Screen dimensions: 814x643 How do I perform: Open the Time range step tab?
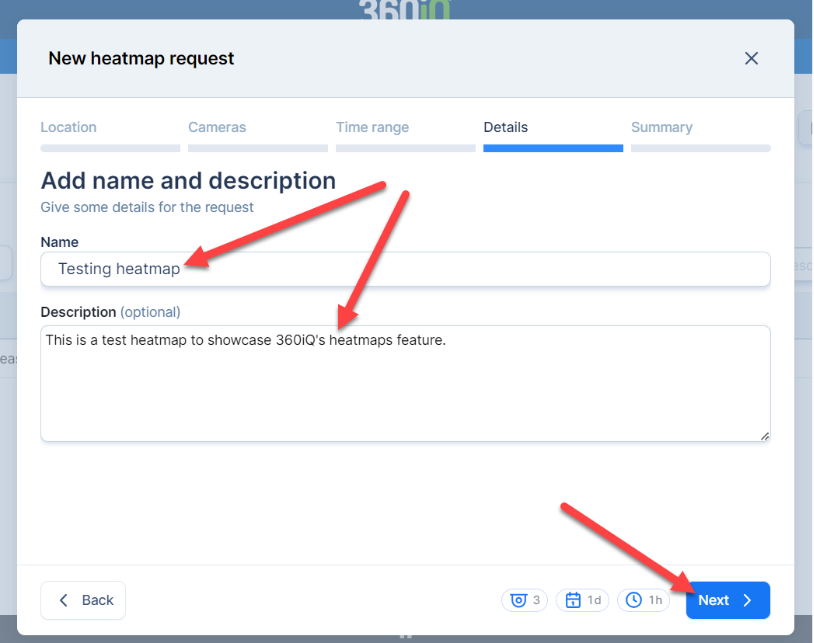click(372, 127)
